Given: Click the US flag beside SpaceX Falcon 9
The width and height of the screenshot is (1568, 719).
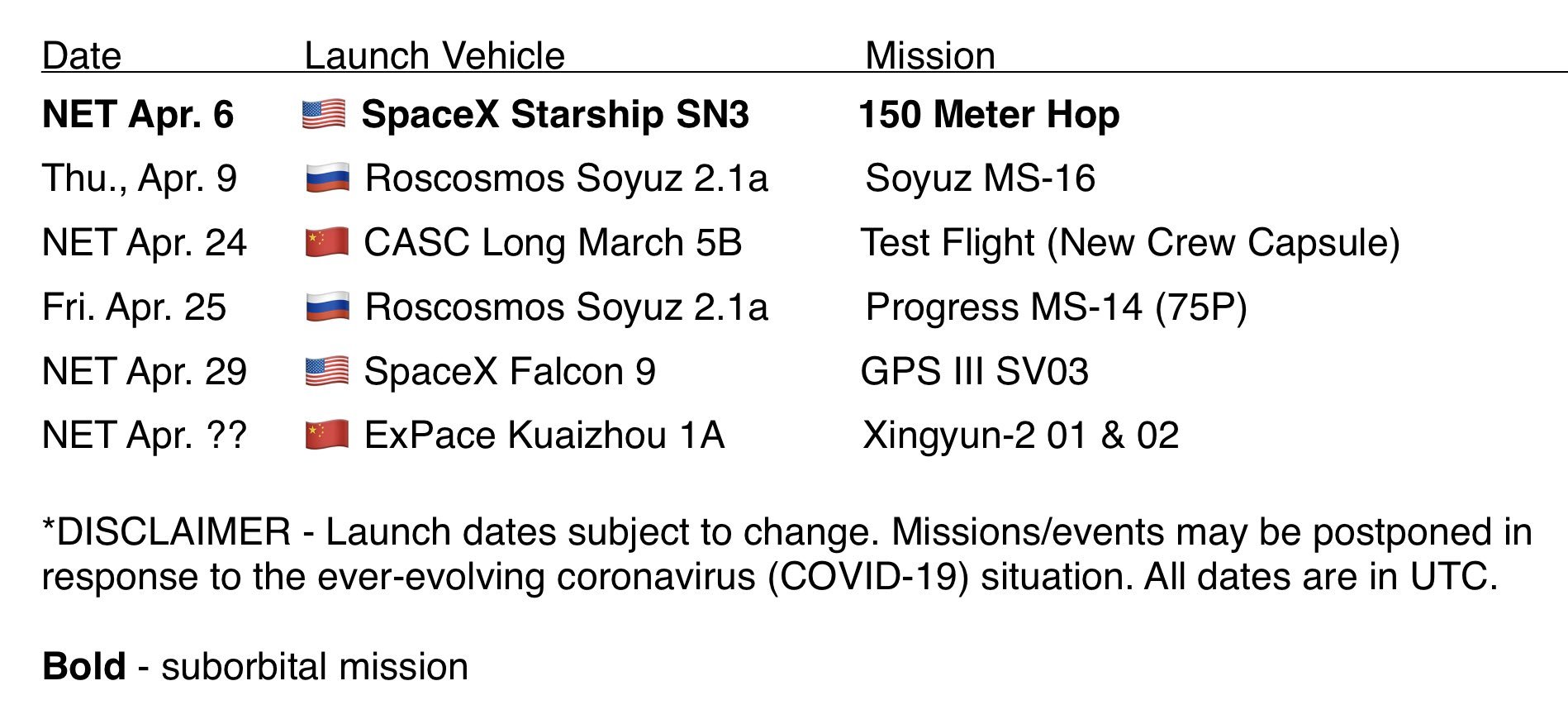Looking at the screenshot, I should pyautogui.click(x=327, y=372).
